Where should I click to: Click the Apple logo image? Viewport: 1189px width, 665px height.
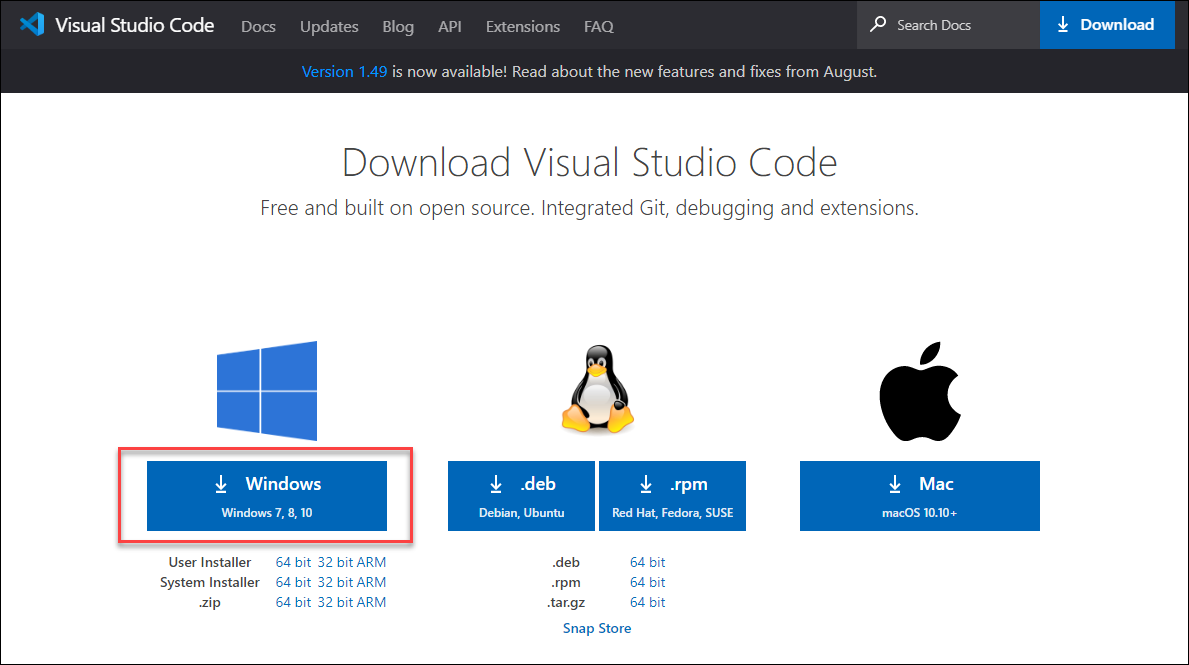click(920, 391)
